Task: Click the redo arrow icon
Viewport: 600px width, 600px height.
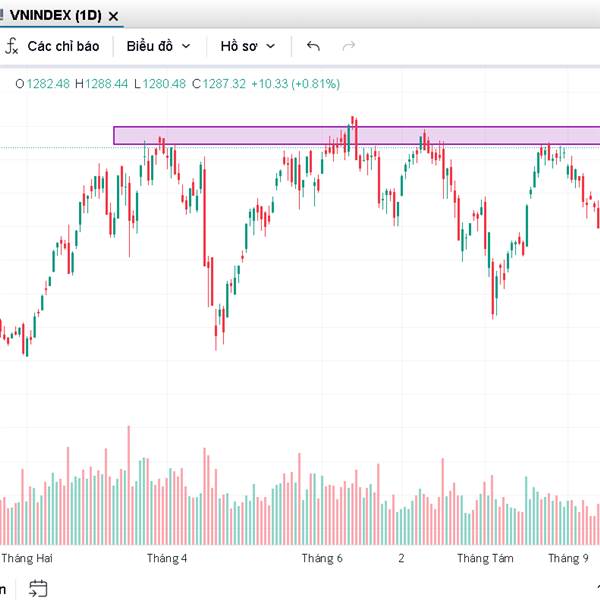Action: tap(349, 46)
